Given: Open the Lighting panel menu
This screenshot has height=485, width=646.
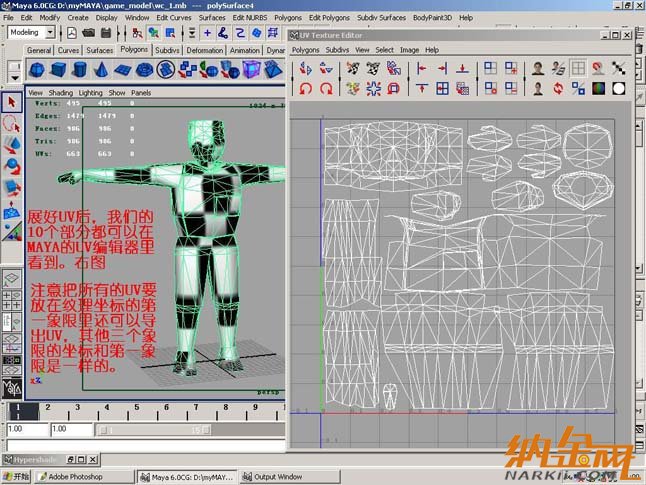Looking at the screenshot, I should 91,93.
